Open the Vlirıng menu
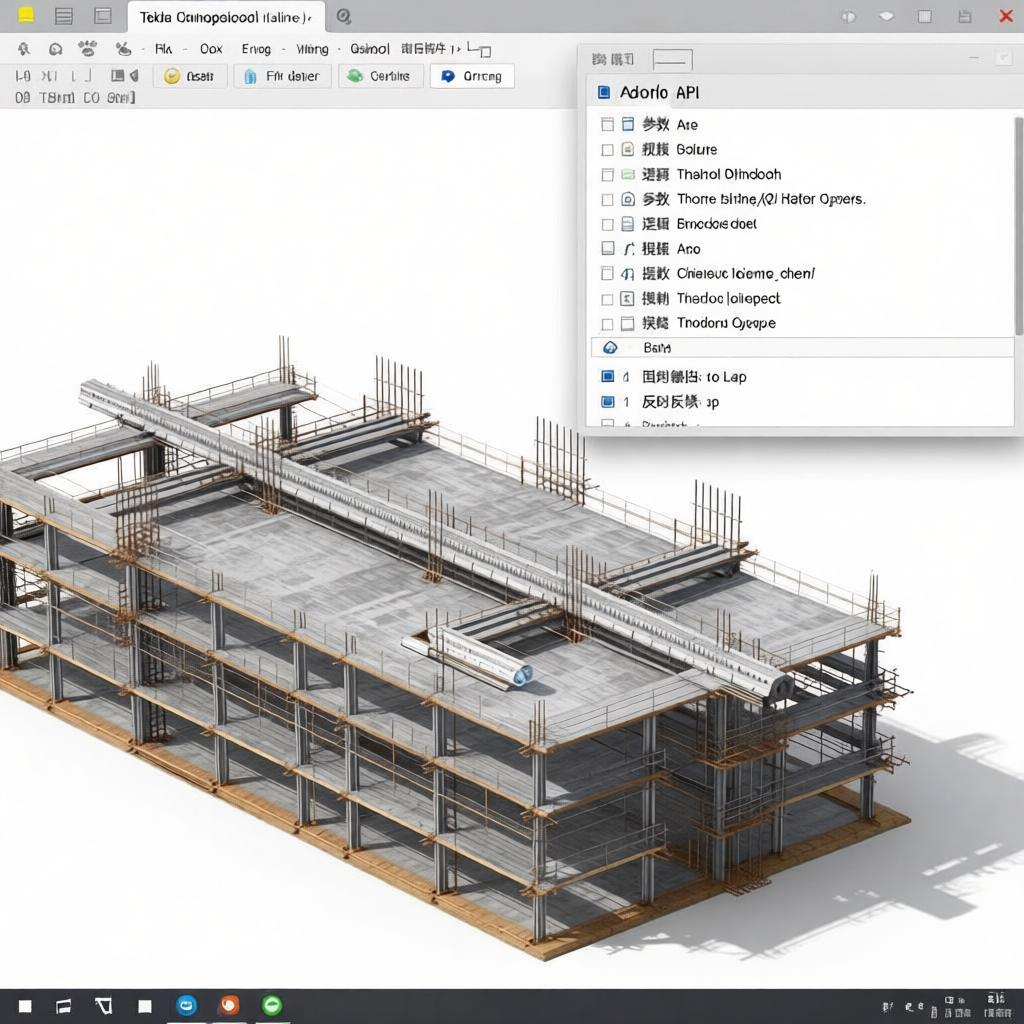This screenshot has height=1024, width=1024. click(x=312, y=49)
